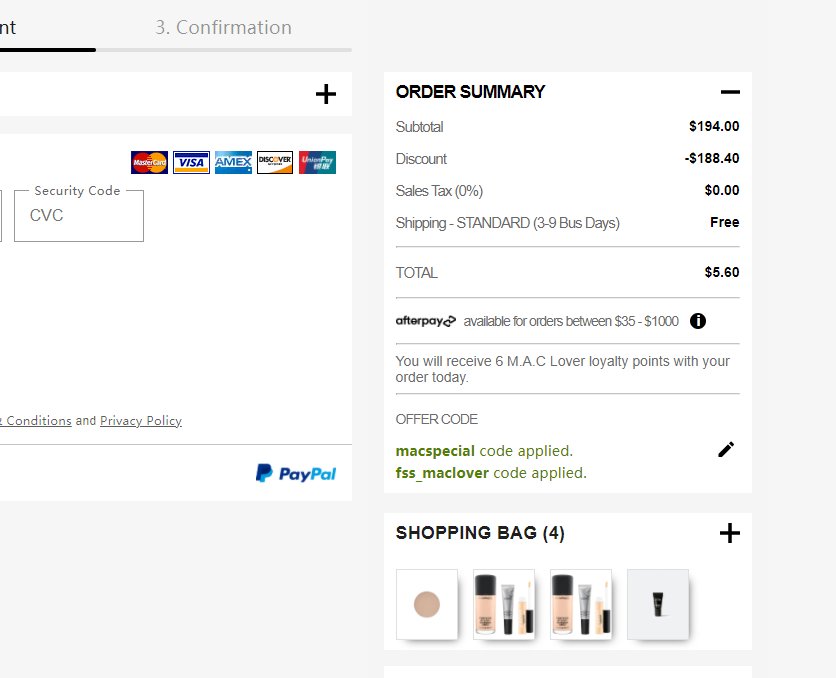
Task: Focus the Security Code CVC field
Action: point(79,215)
